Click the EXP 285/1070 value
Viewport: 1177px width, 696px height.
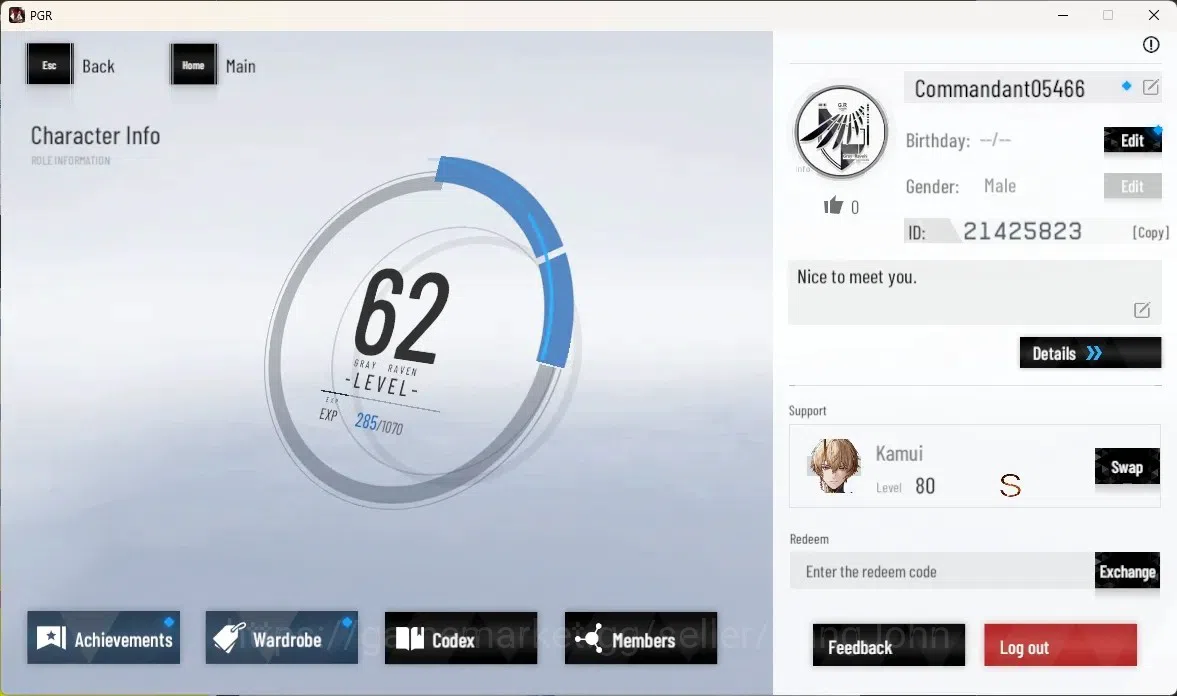click(378, 423)
